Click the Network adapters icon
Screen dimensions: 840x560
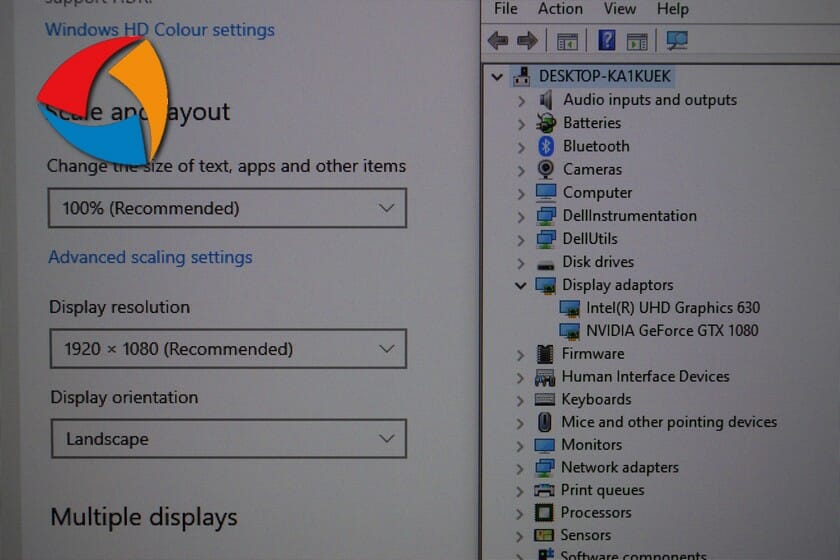[x=544, y=468]
